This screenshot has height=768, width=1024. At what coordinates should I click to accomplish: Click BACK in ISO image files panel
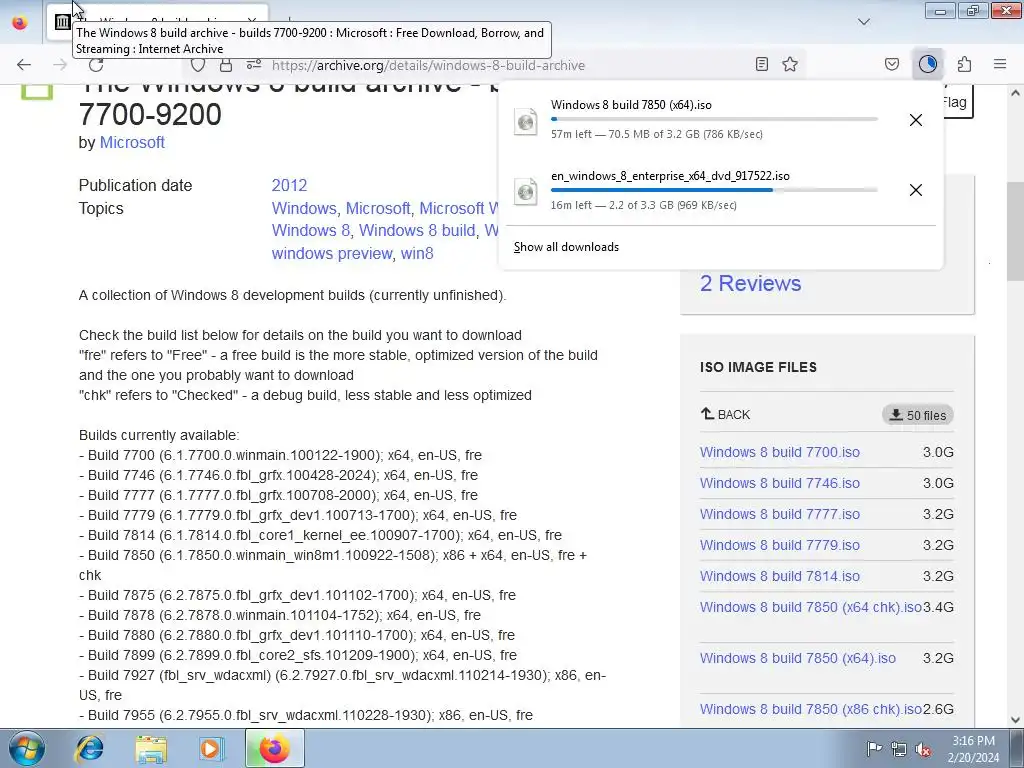pos(725,414)
